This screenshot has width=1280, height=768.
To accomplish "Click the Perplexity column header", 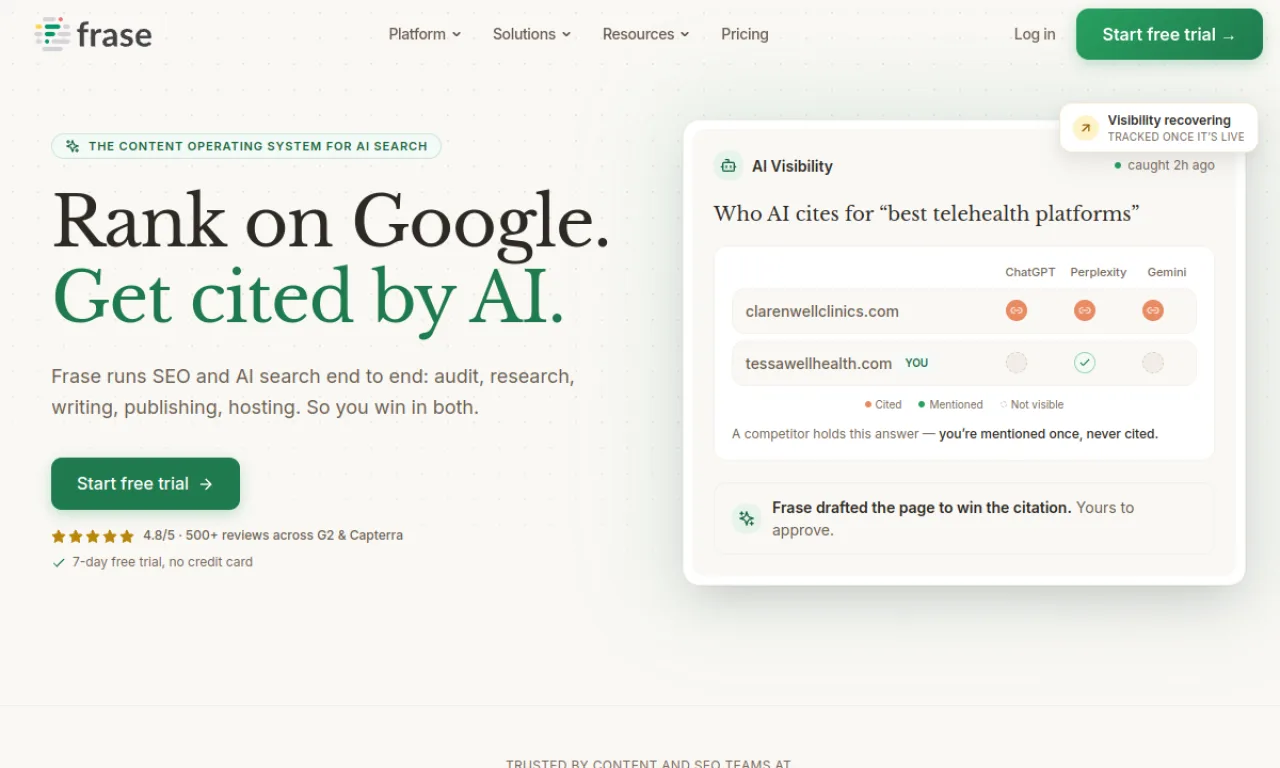I will [1098, 272].
